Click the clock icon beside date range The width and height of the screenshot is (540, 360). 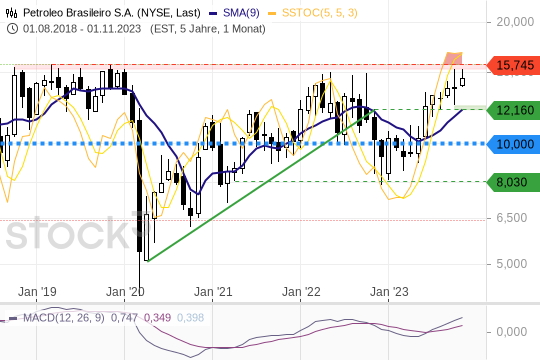point(12,29)
